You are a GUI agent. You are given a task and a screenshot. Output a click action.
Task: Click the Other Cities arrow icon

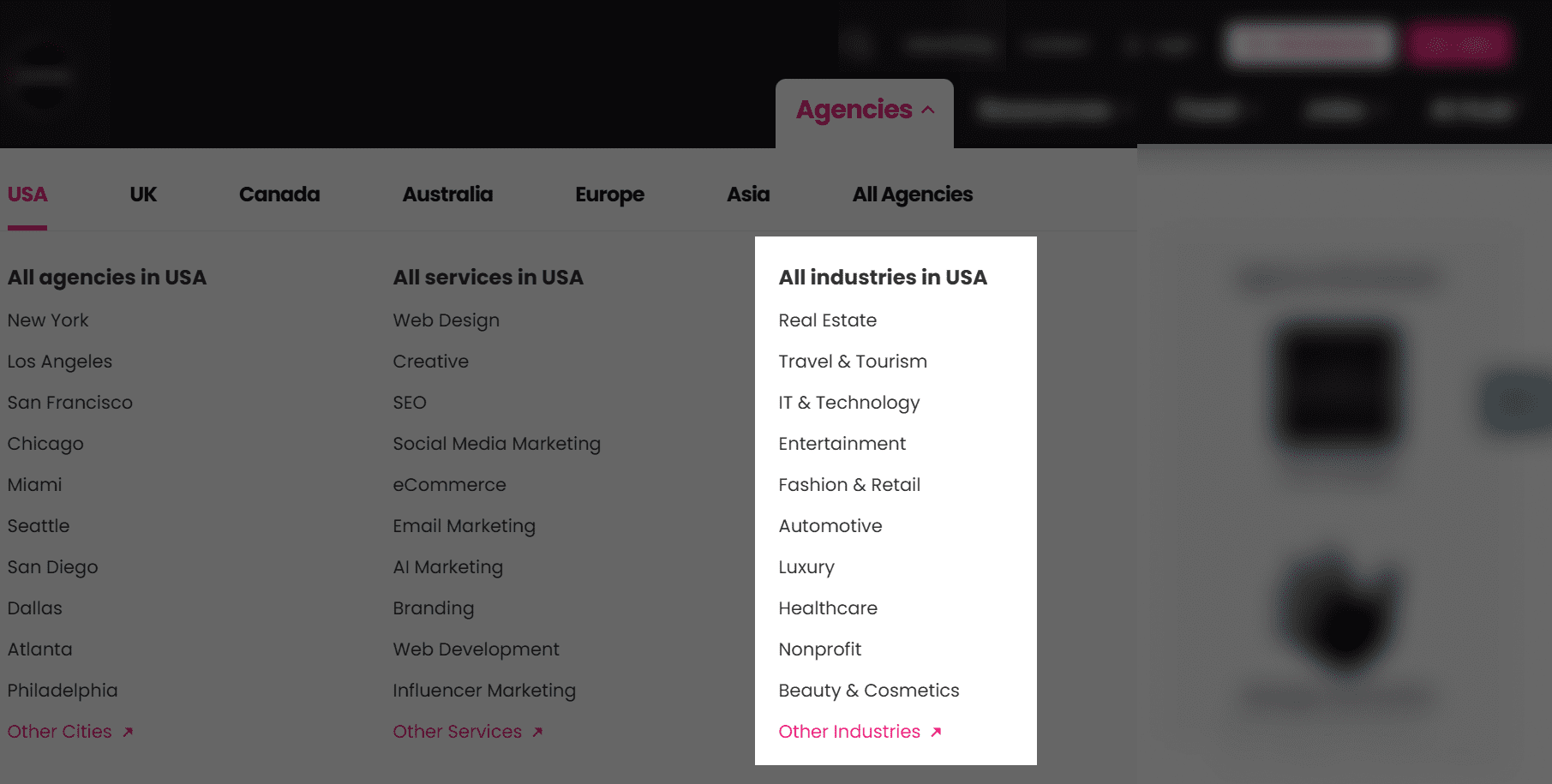pos(128,732)
